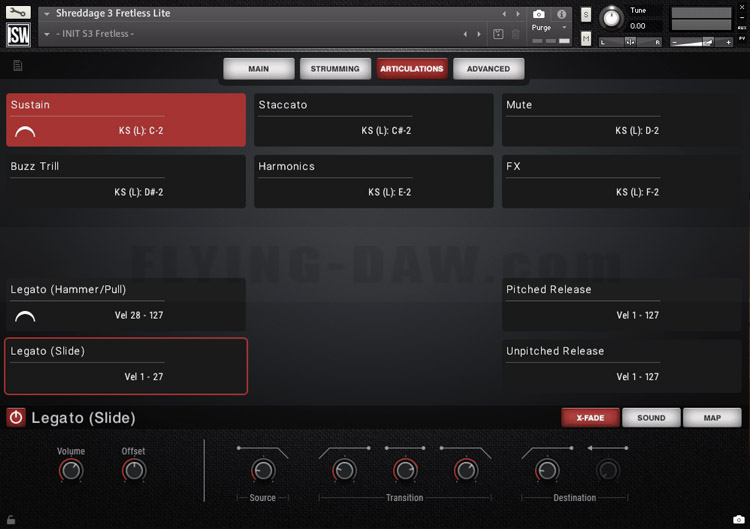Click the Source crossfade curve shape icon
Viewport: 750px width, 529px height.
tap(263, 452)
